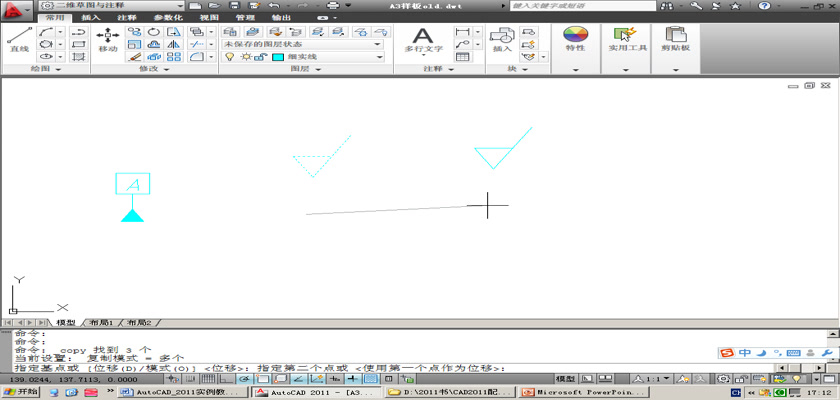Click Save icon in quick access toolbar
Screen dimensions: 840x400
234,5
